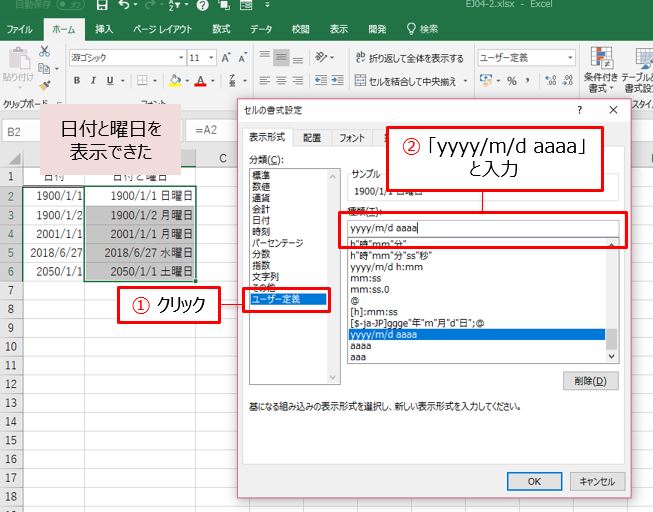Click the Decrease Decimal icon

pos(568,80)
